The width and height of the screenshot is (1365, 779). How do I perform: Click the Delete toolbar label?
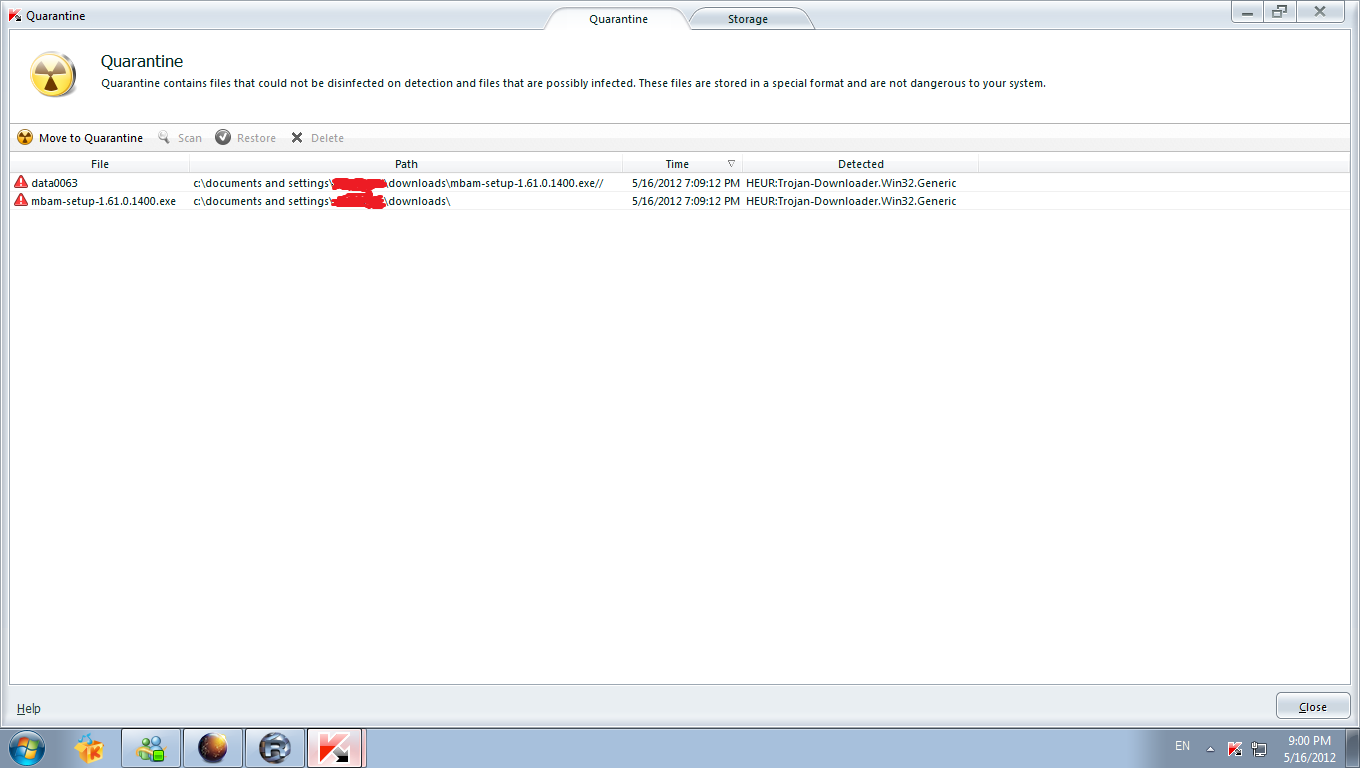coord(327,138)
